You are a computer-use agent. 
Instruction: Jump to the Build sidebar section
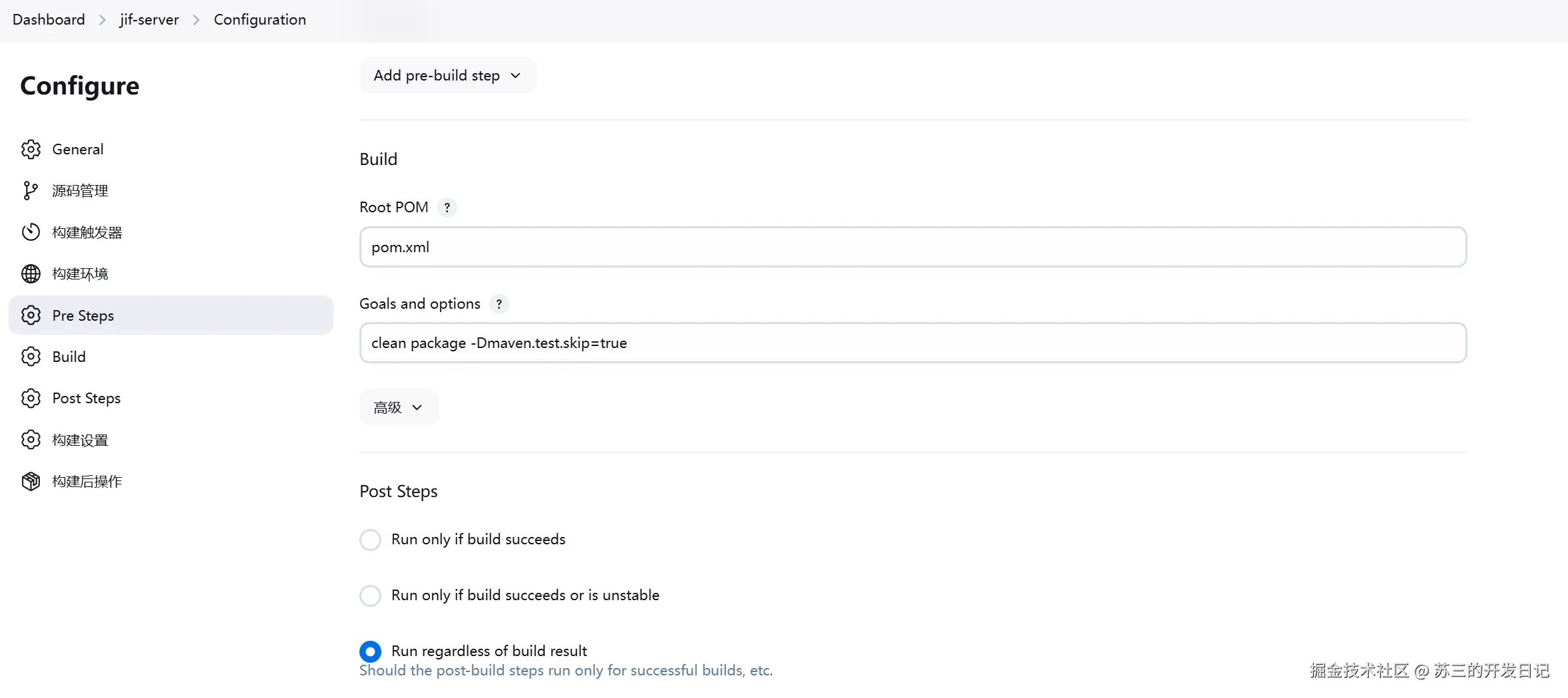tap(69, 357)
